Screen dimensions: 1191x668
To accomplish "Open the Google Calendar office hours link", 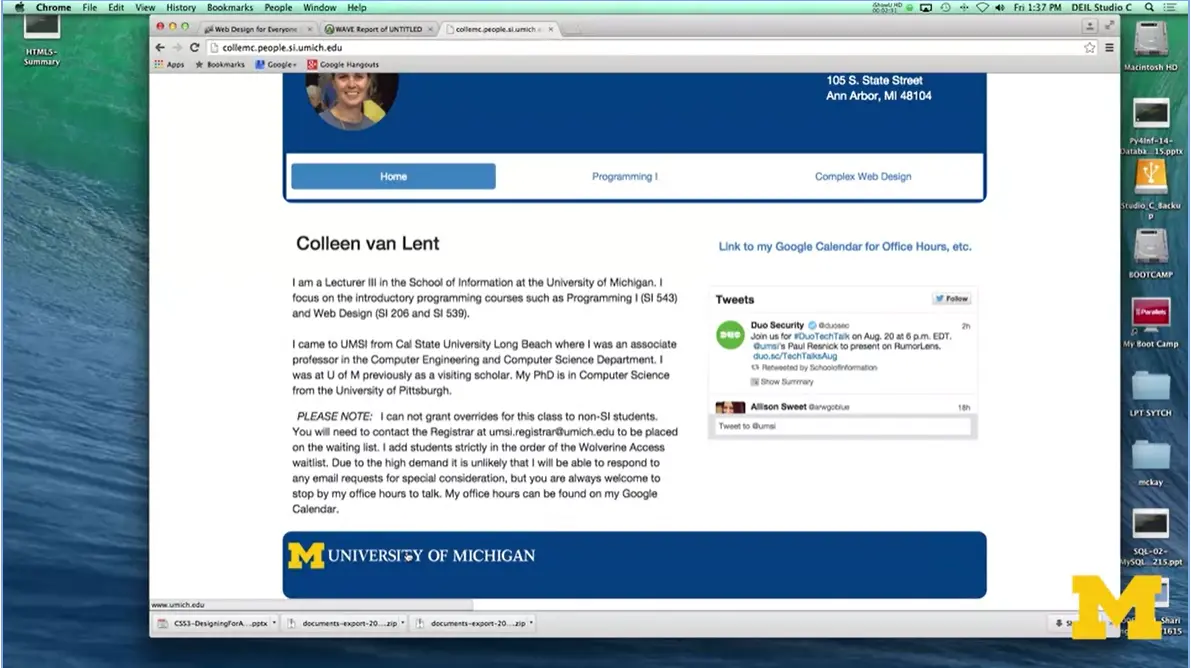I will 844,246.
